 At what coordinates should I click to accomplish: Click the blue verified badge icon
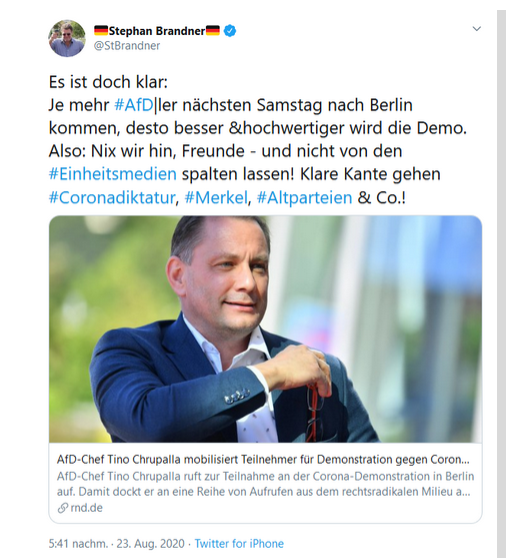tap(230, 31)
